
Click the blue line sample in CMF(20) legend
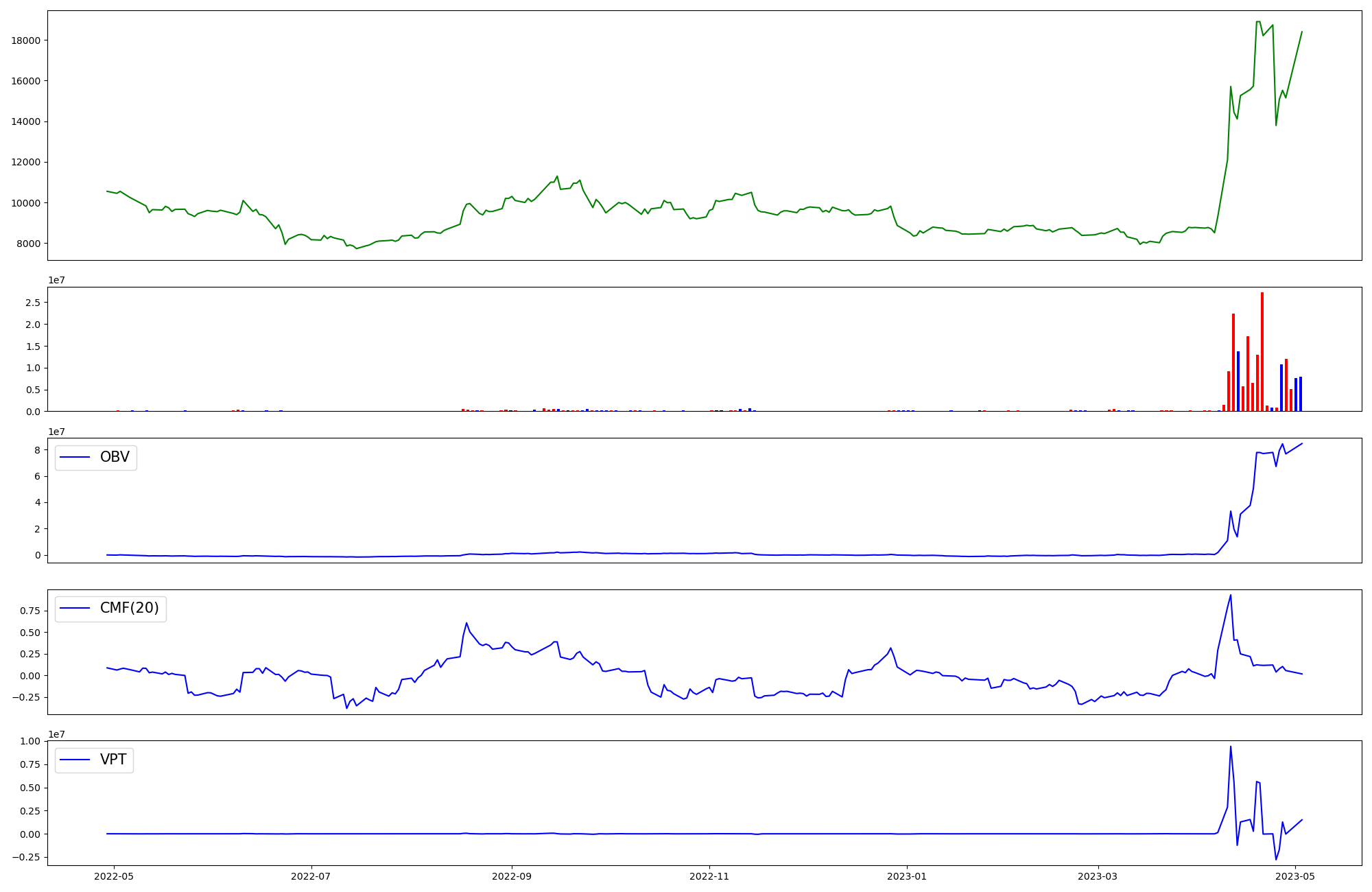click(x=75, y=609)
